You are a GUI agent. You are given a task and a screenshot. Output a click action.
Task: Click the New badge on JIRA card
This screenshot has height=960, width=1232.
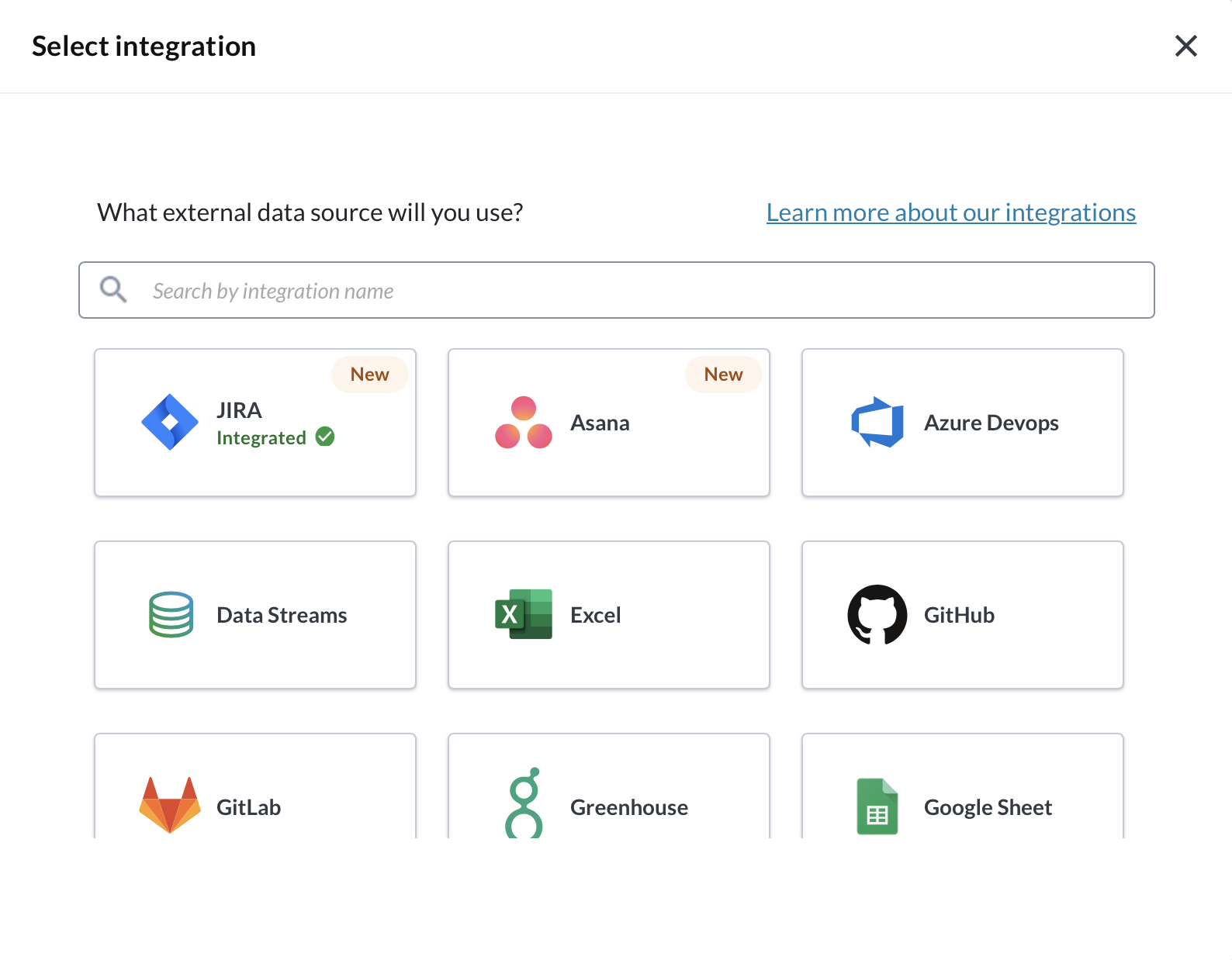tap(369, 375)
